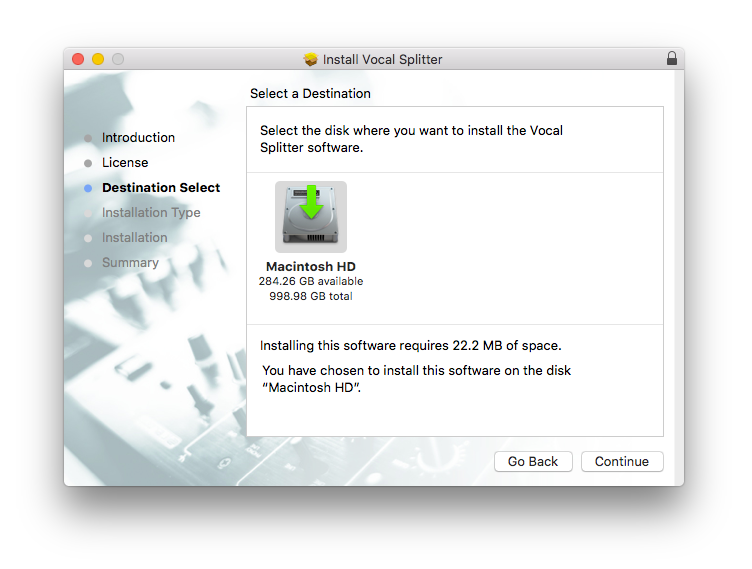Viewport: 752px width, 569px height.
Task: Click Installation Type step in sidebar
Action: 151,213
